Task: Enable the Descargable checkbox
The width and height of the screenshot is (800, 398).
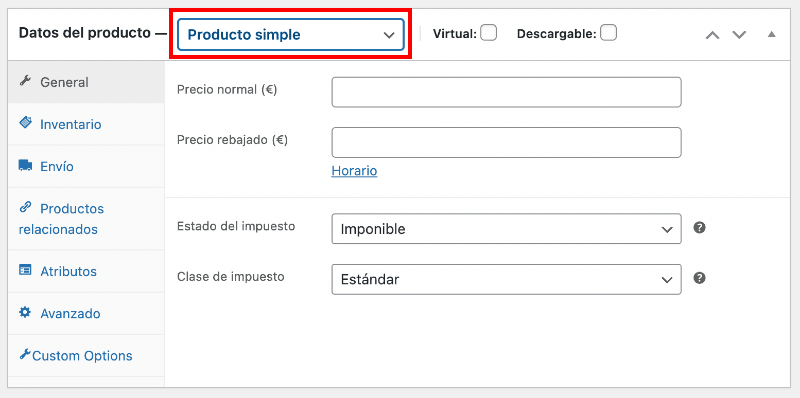Action: (608, 33)
